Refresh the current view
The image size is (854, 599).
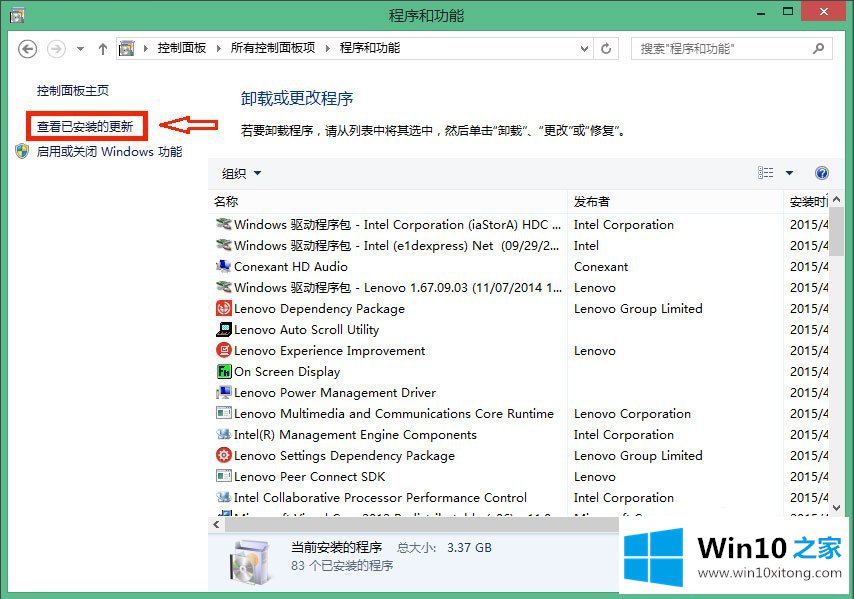coord(606,48)
